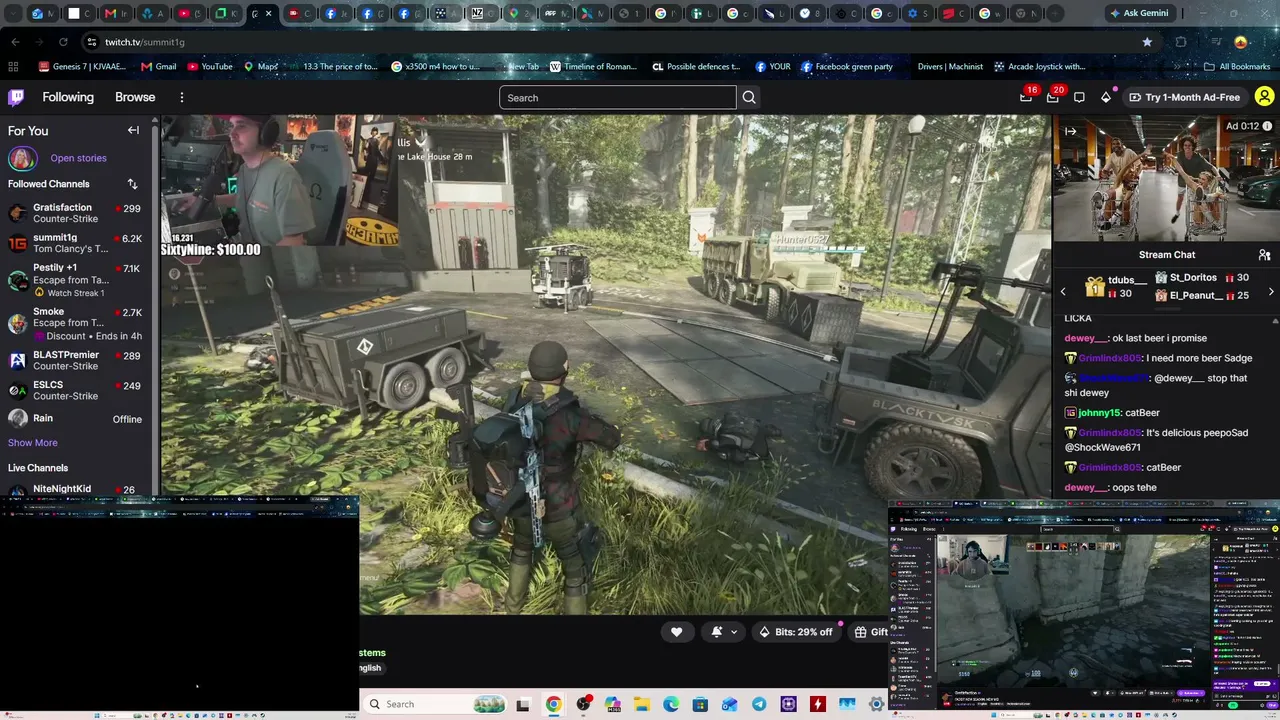1280x720 pixels.
Task: Click the ad video thumbnail
Action: tap(1165, 178)
